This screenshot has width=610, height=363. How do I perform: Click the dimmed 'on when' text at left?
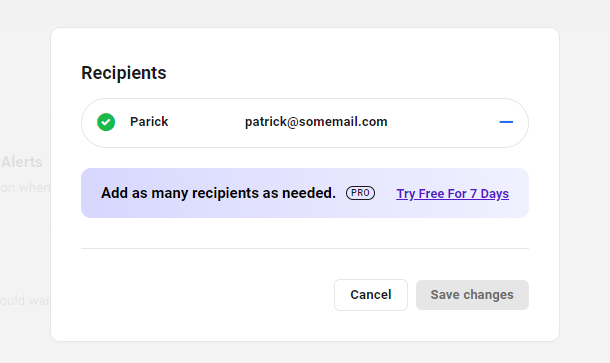pos(25,188)
